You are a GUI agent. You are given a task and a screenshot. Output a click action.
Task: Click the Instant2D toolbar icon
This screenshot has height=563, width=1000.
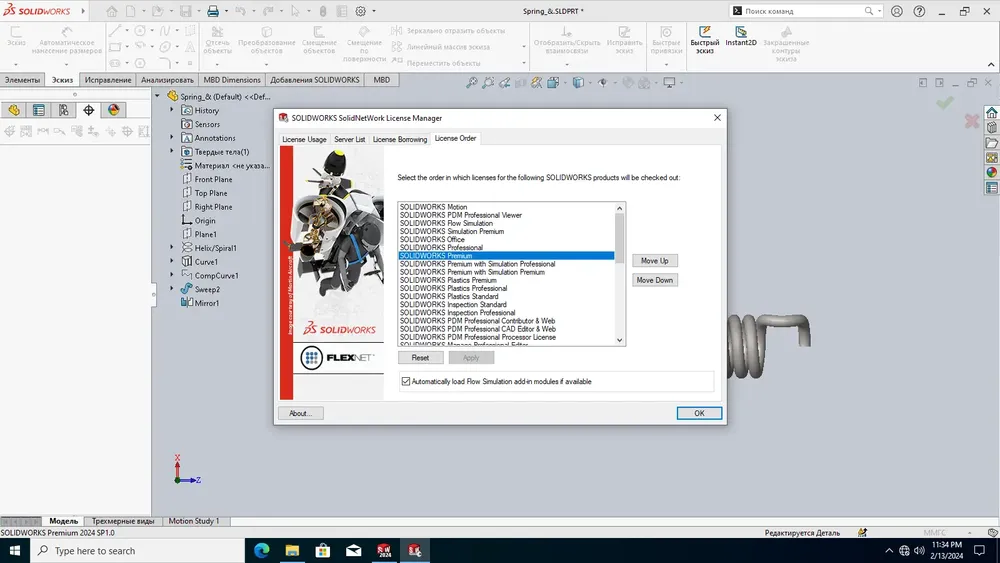740,36
